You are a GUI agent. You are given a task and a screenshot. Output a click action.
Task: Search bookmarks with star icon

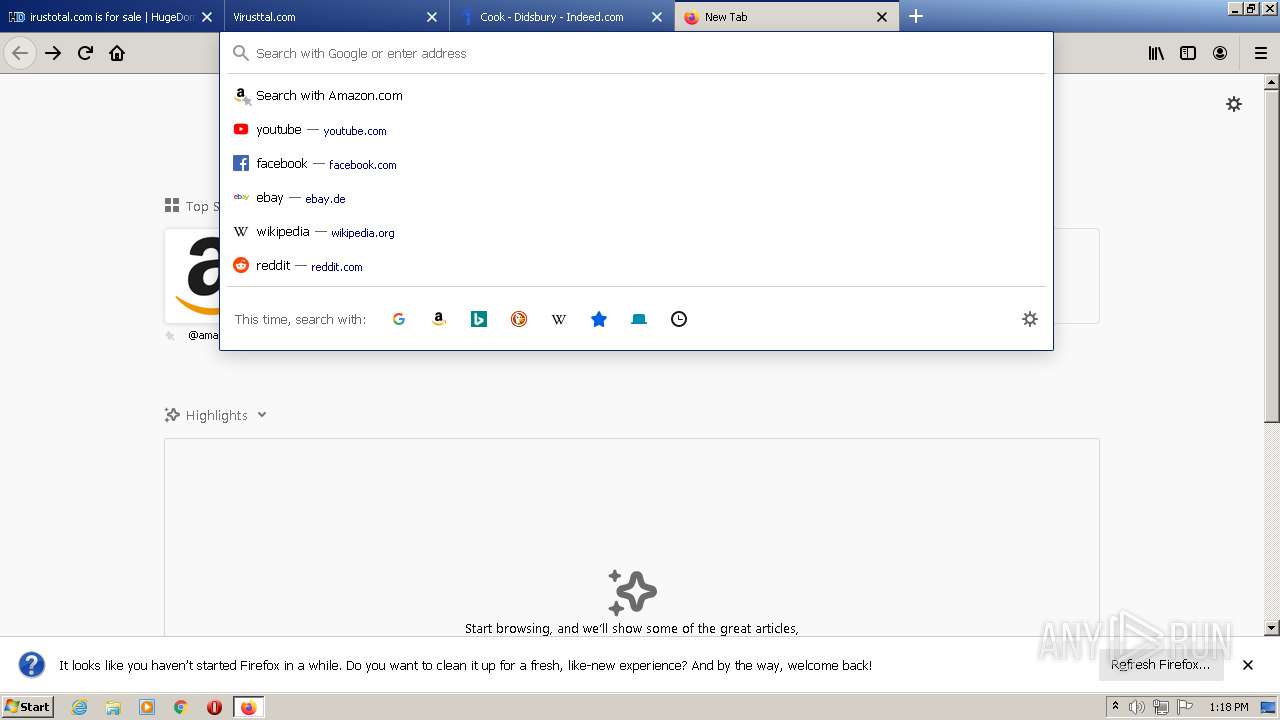[599, 319]
